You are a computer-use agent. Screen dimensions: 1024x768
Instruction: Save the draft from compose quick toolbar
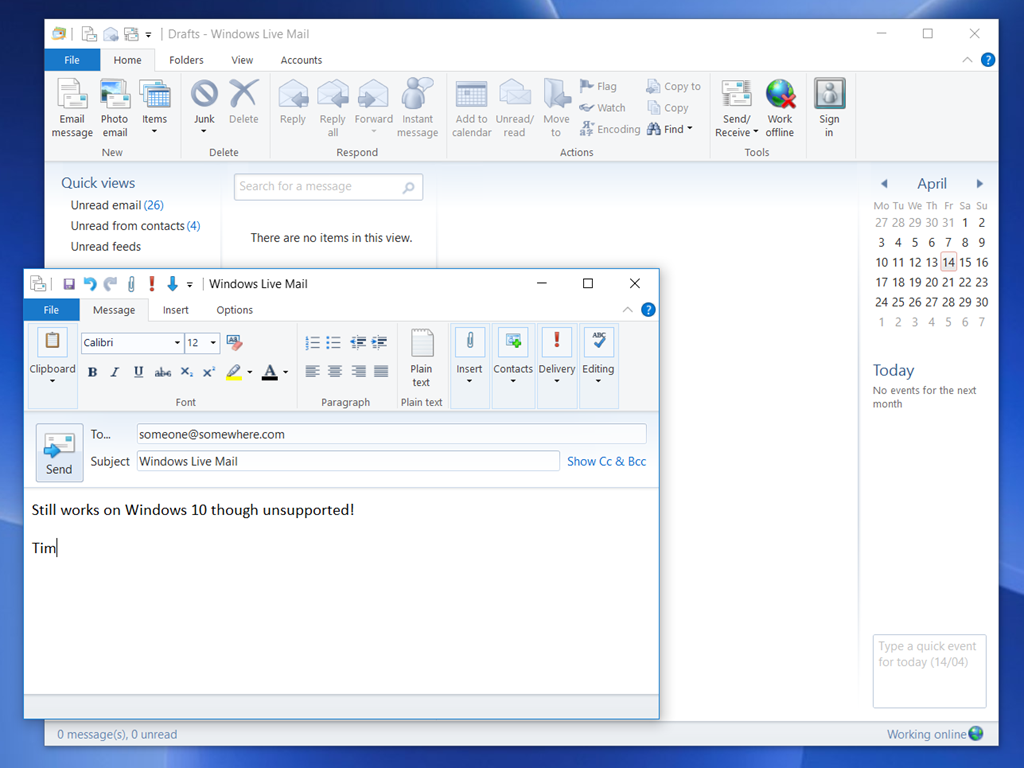69,284
